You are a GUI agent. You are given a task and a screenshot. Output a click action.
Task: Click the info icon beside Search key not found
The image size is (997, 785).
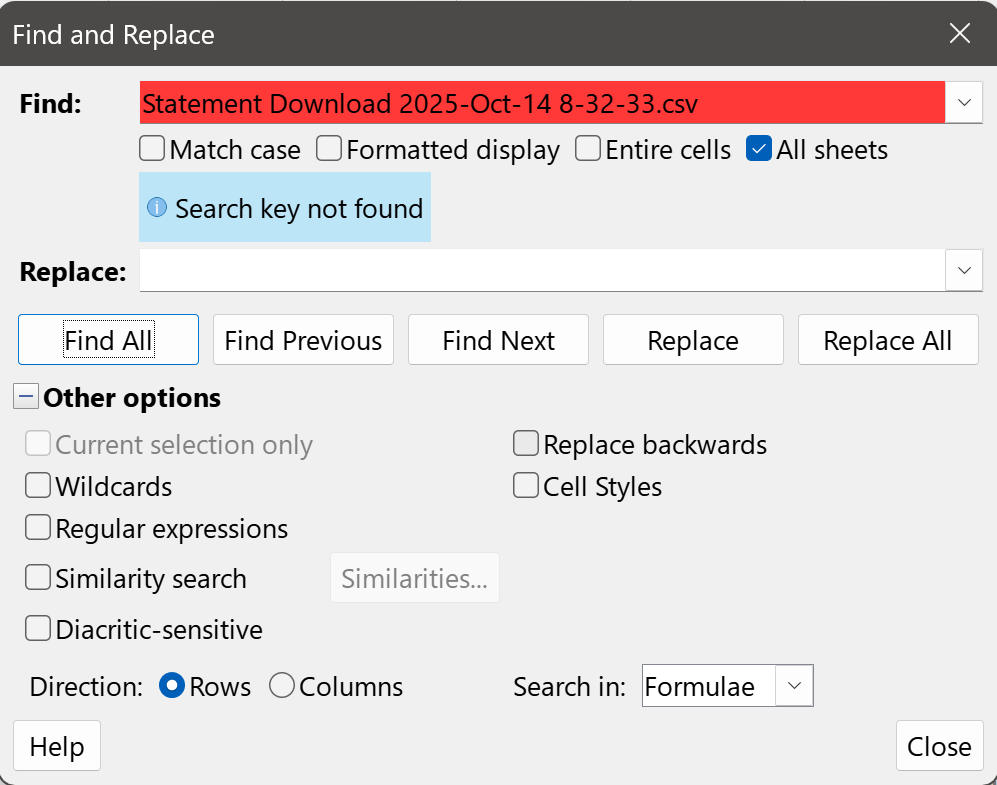point(157,208)
